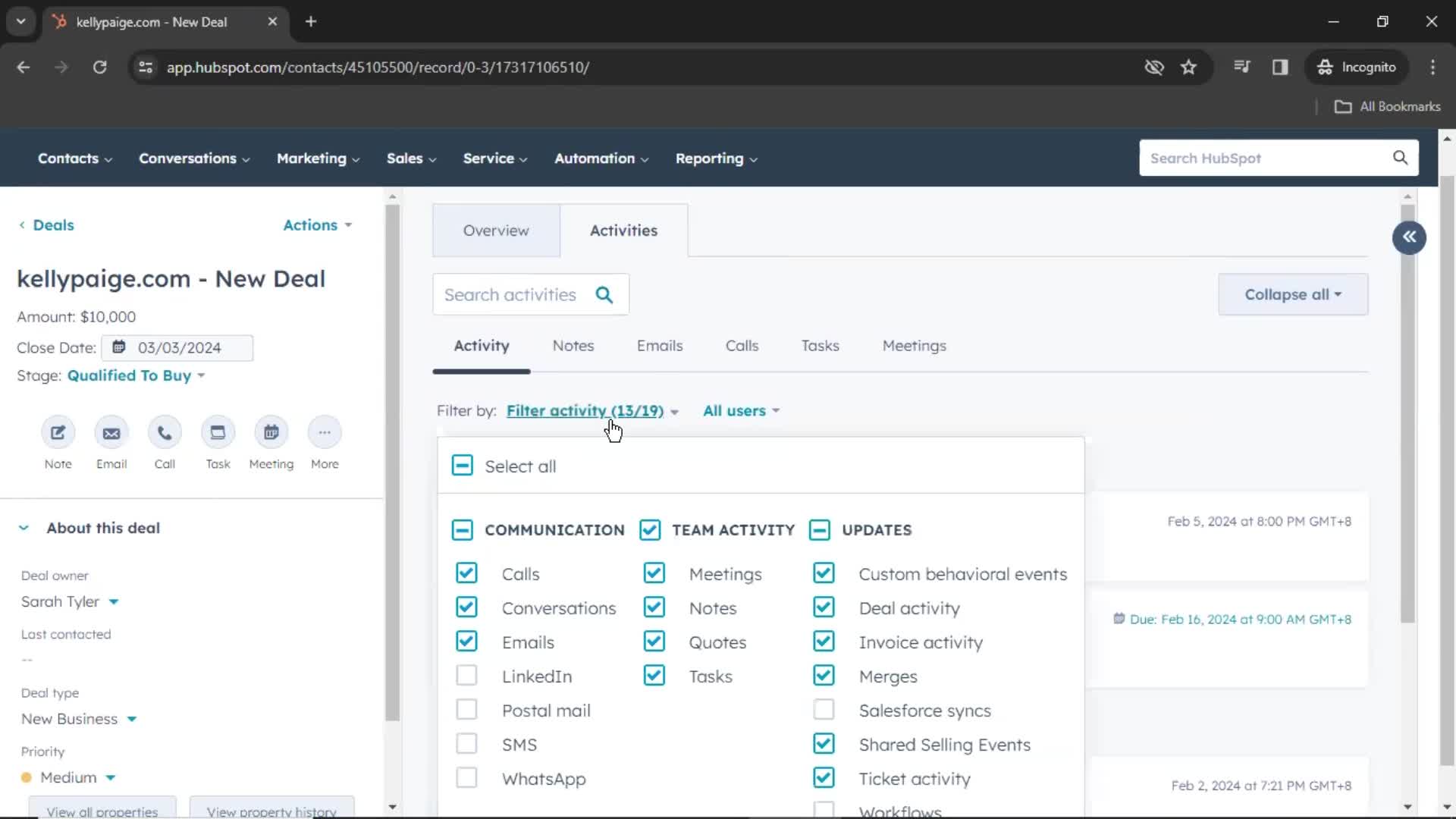Screen dimensions: 1456x819
Task: Uncheck the Deal activity checkbox
Action: click(x=824, y=607)
